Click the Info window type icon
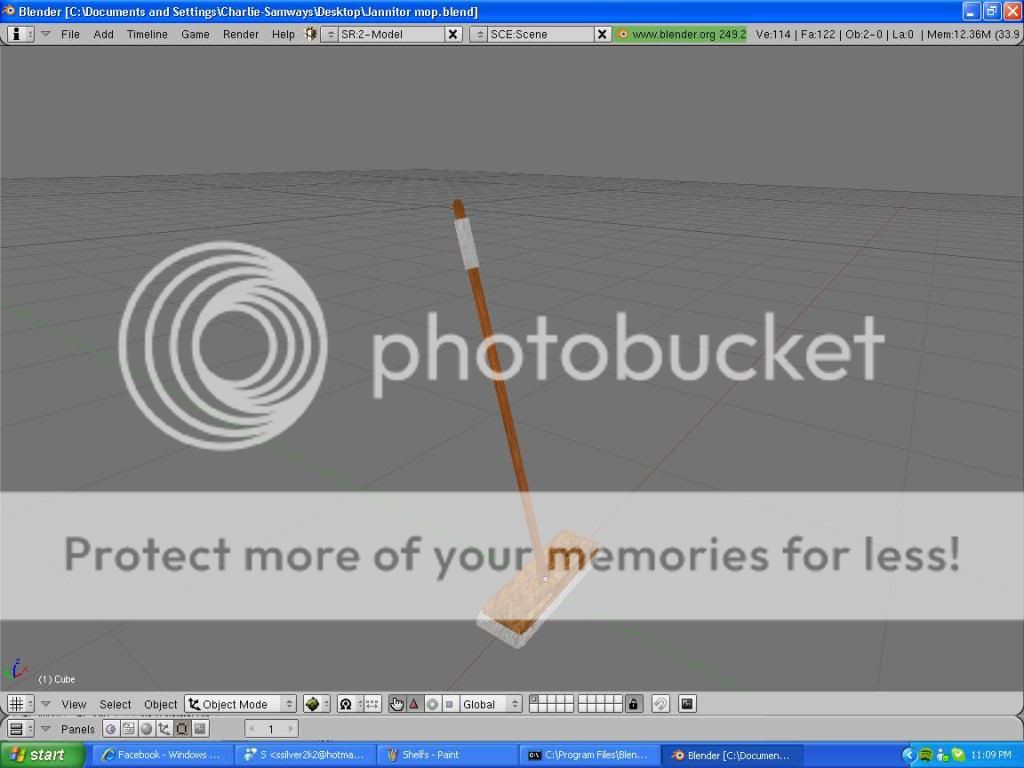 click(20, 34)
